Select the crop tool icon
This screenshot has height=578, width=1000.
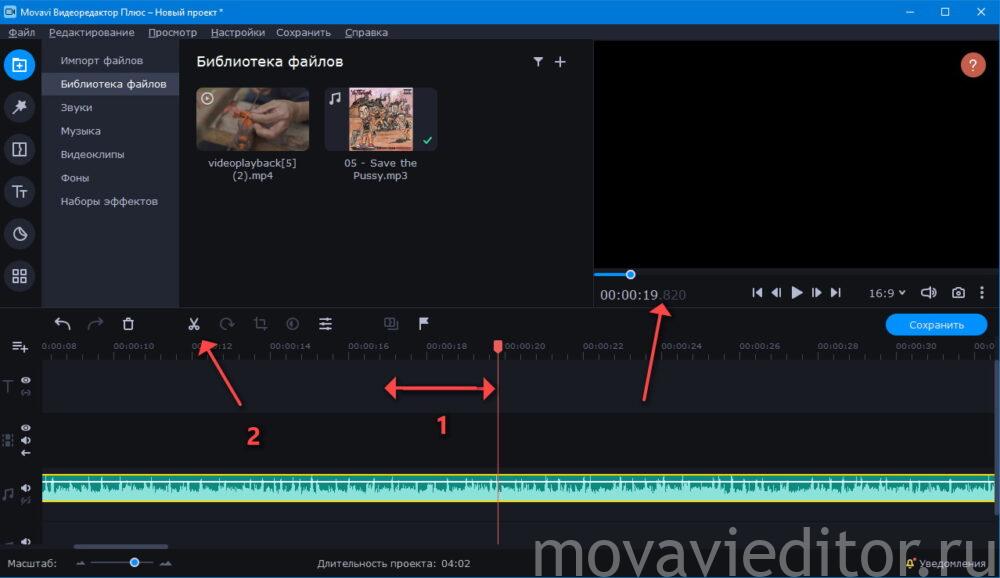tap(260, 324)
